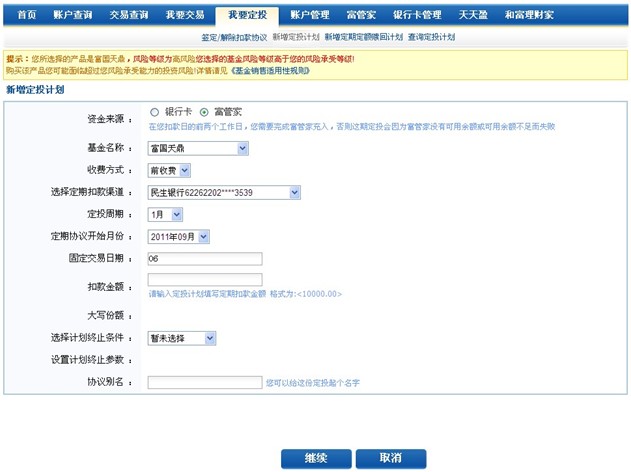
Task: Switch to the 银行卡管理 tab
Action: click(416, 15)
